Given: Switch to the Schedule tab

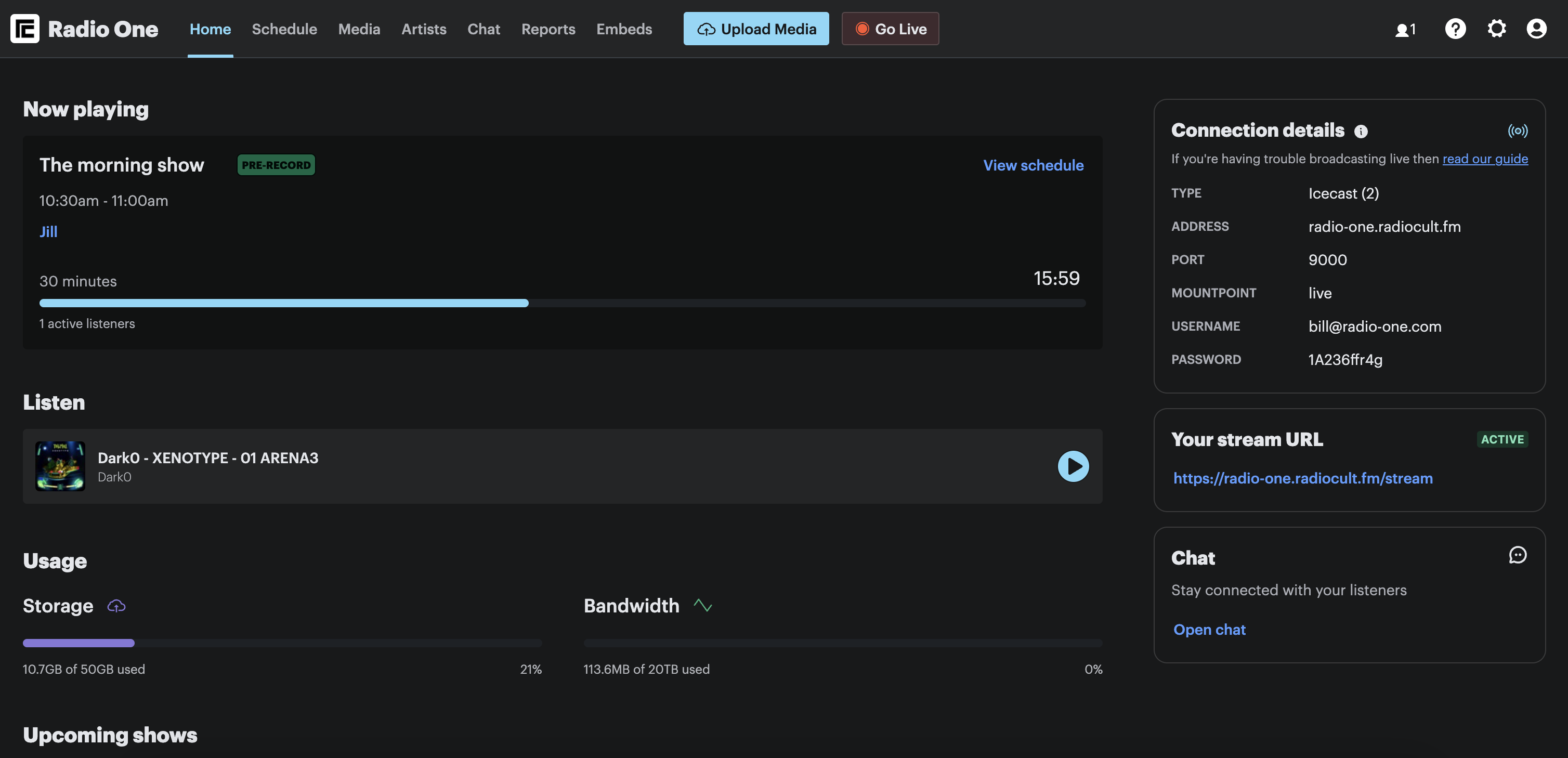Looking at the screenshot, I should 284,29.
